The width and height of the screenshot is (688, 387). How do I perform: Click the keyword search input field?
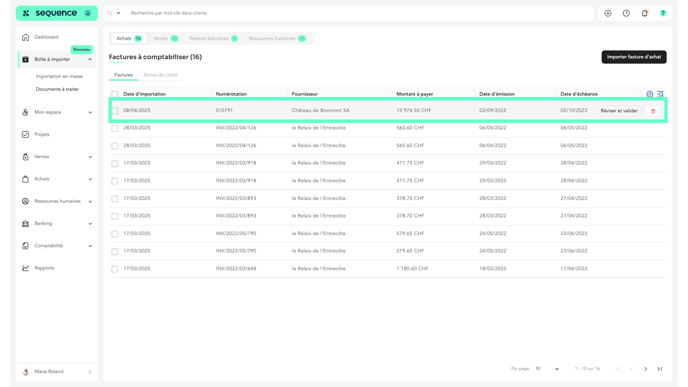360,13
